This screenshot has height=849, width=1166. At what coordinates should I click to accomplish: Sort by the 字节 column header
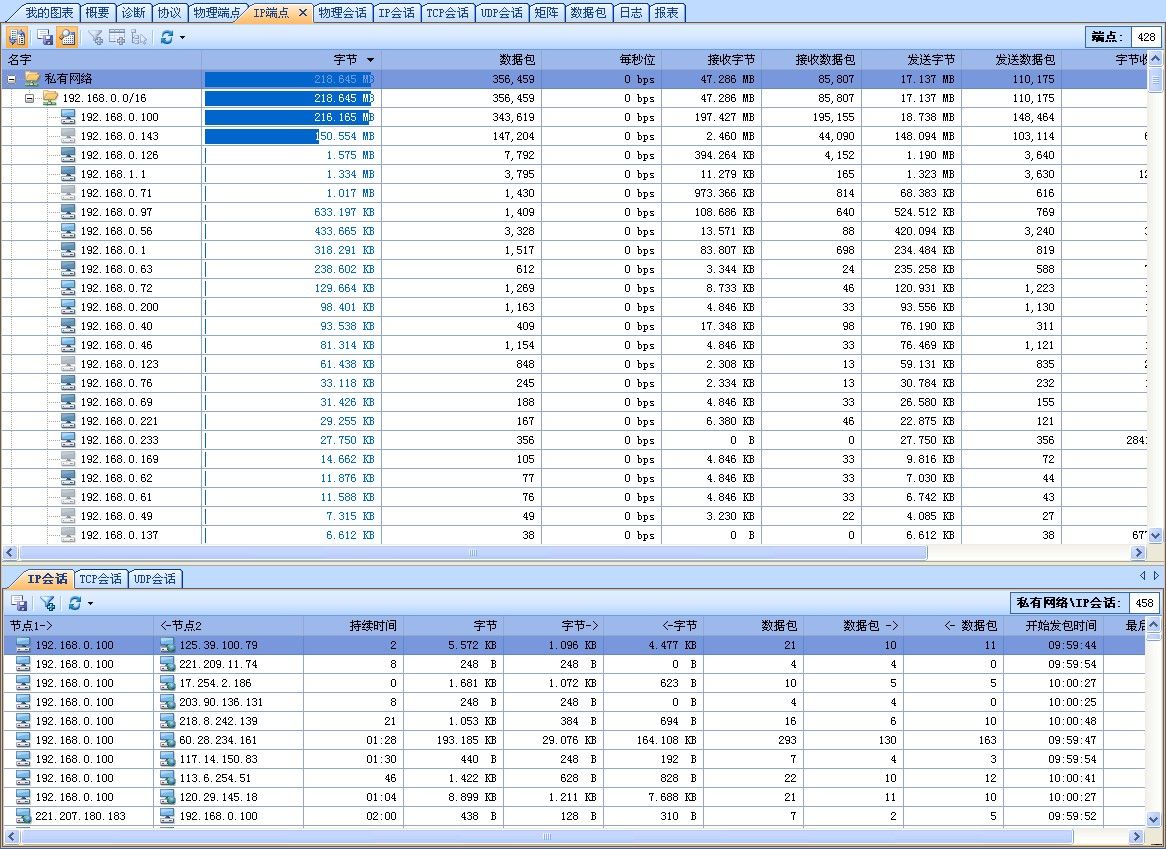[345, 60]
